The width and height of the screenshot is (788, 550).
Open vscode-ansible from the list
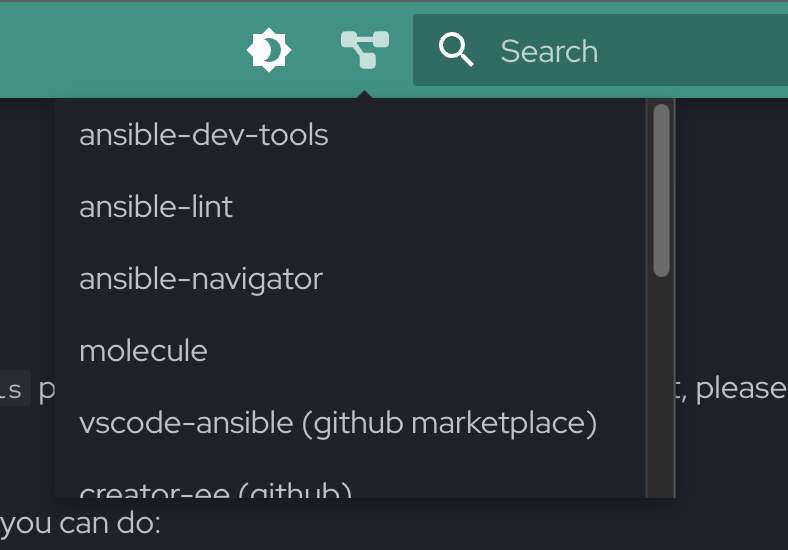[186, 423]
